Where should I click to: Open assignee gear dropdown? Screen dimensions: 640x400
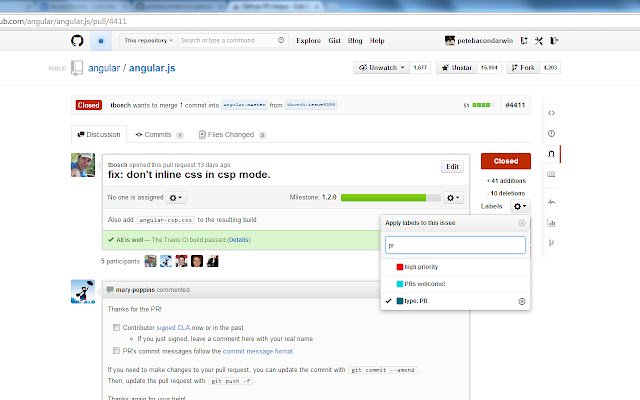tap(176, 198)
